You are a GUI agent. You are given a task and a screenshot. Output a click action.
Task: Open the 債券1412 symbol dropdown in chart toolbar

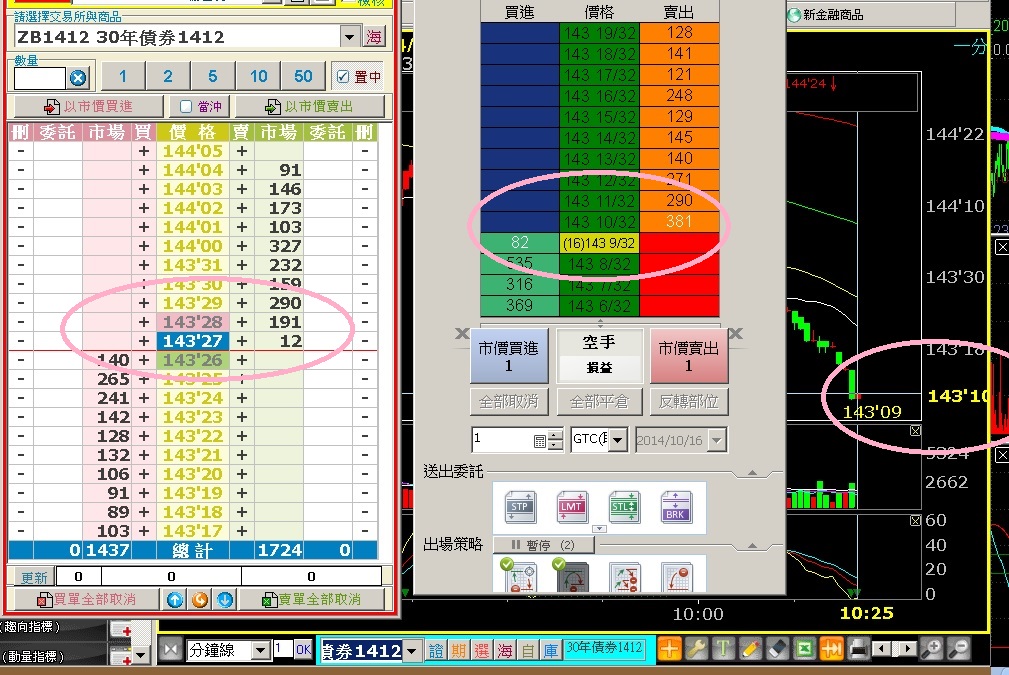coord(413,651)
